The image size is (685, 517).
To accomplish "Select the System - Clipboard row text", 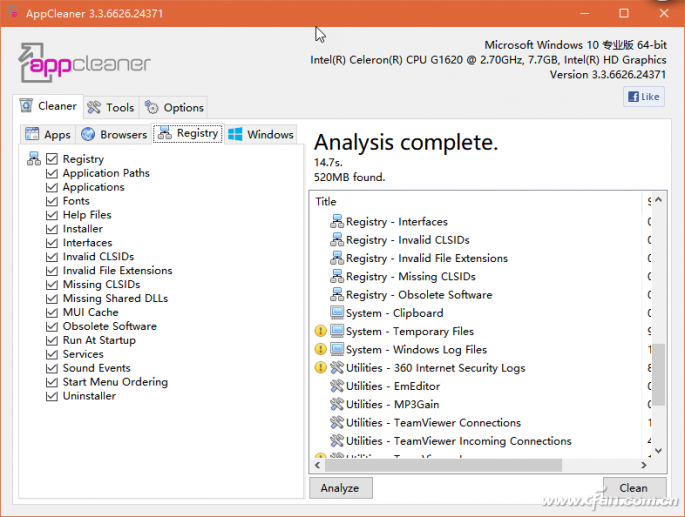I will click(x=394, y=313).
